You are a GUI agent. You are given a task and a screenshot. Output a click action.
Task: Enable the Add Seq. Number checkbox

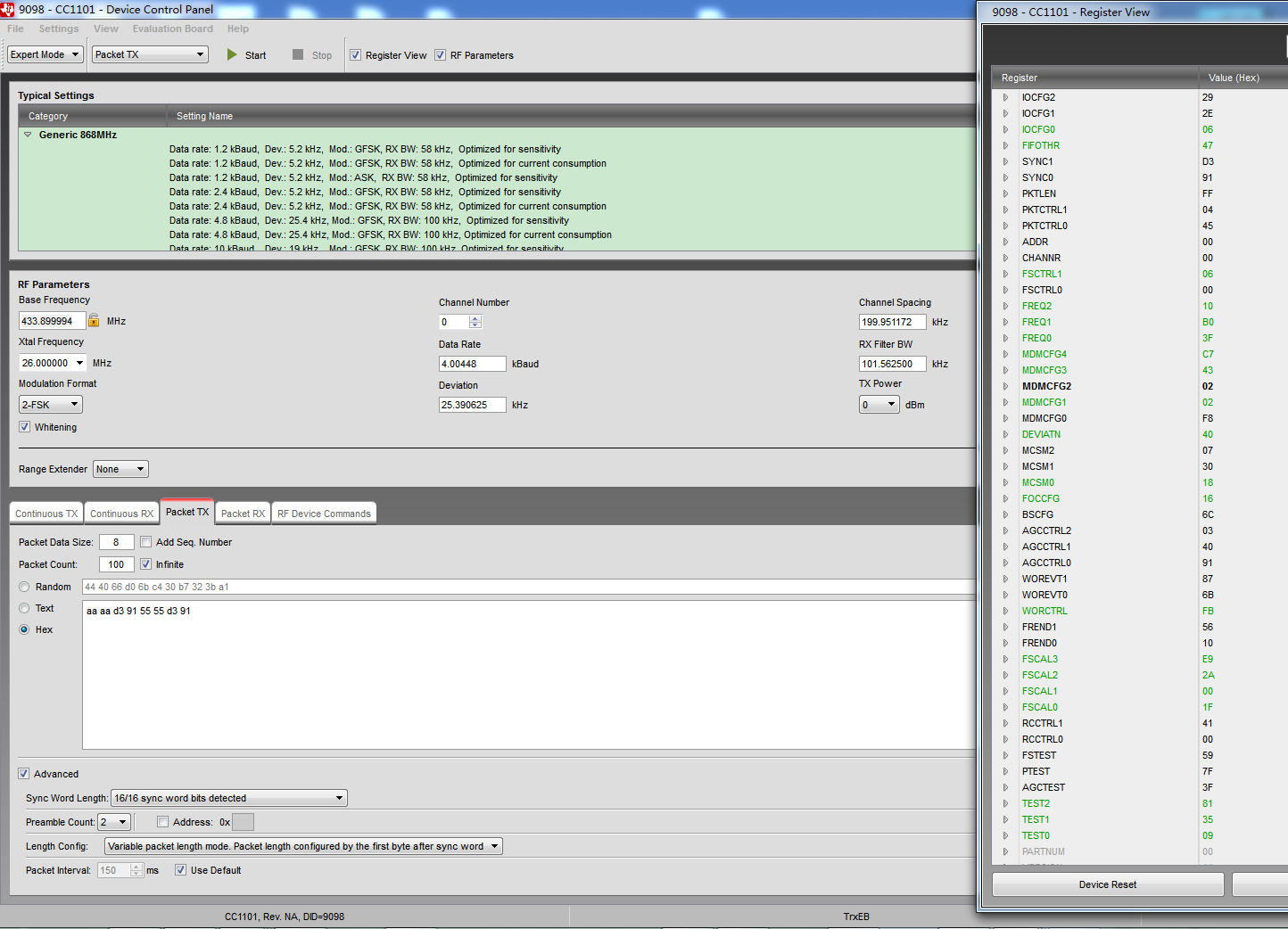point(145,542)
